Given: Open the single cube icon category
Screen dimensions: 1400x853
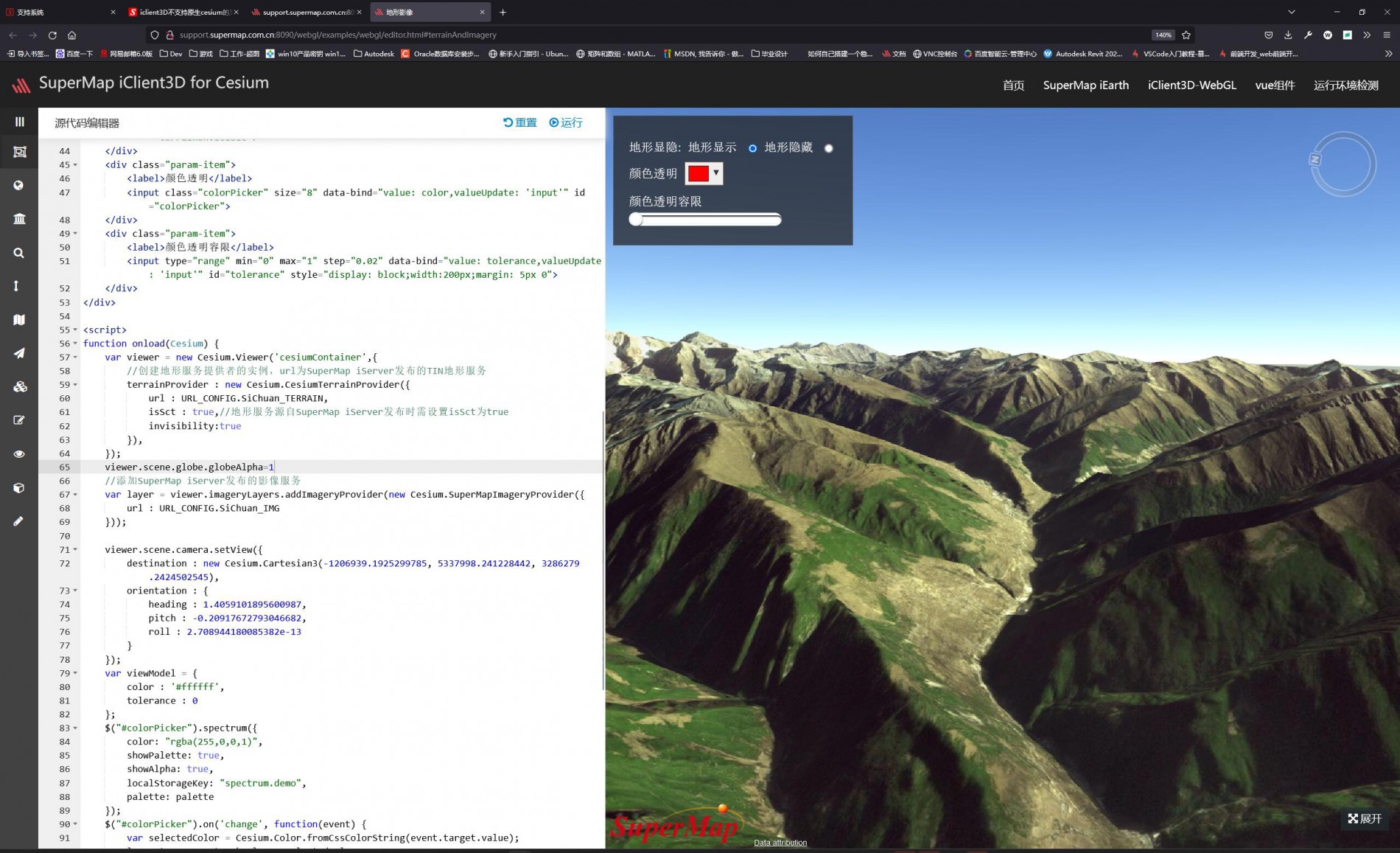Looking at the screenshot, I should 19,488.
